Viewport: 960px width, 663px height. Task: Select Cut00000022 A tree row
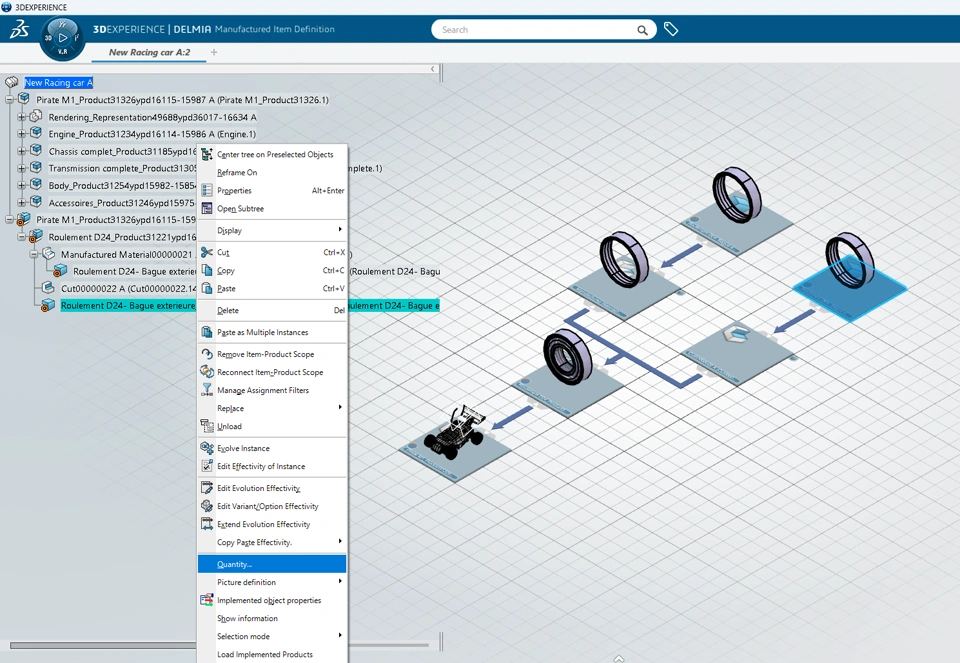(129, 288)
